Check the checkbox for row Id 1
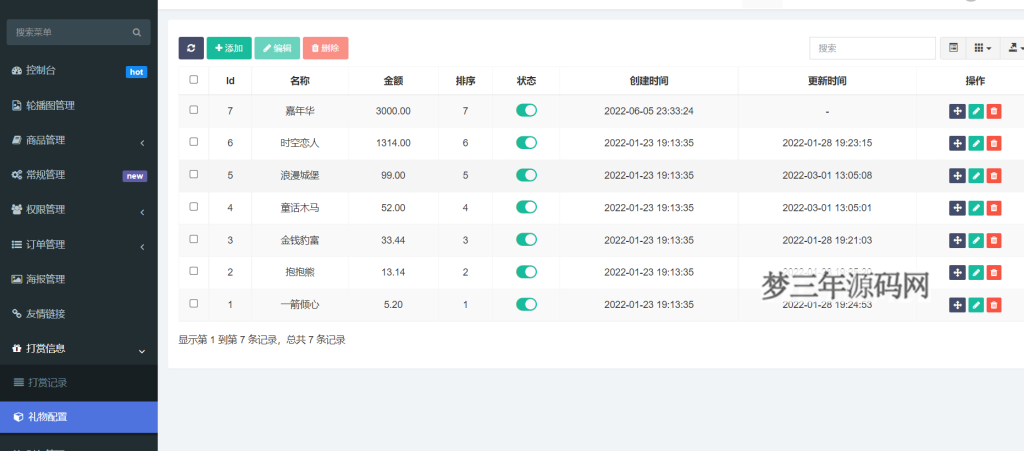The height and width of the screenshot is (451, 1024). point(193,303)
